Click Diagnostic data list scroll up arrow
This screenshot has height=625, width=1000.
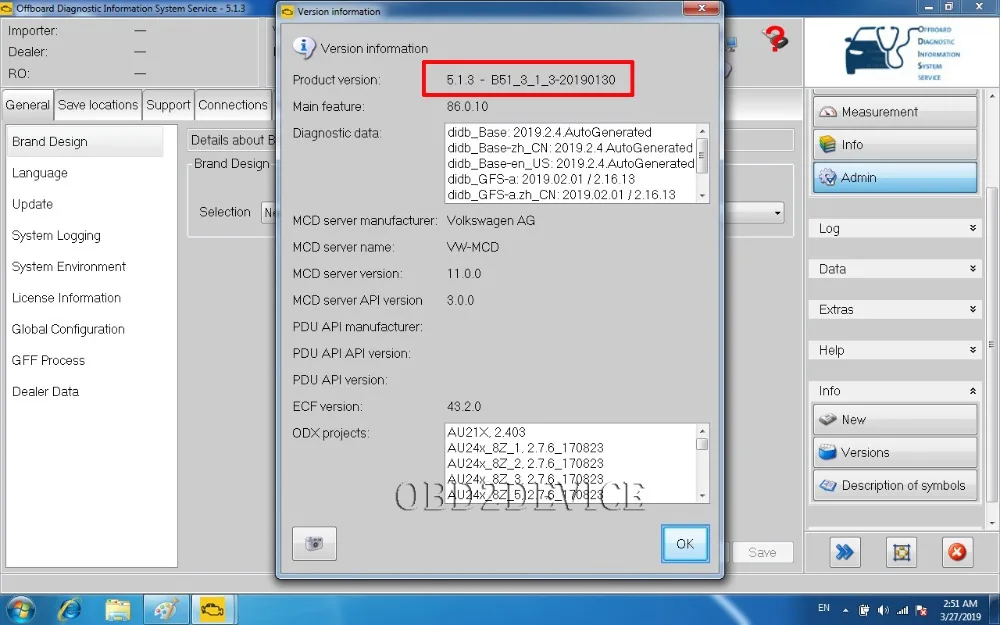(702, 131)
